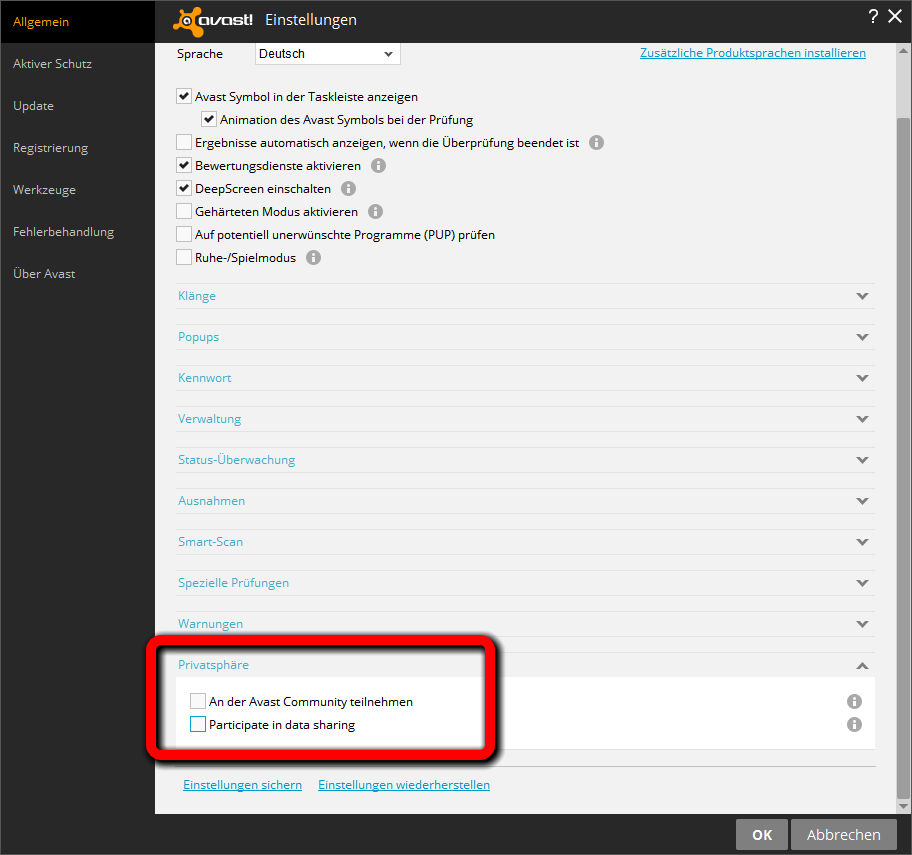Expand the Spezielle Prüfungen section
Screen dimensions: 912x855
coord(525,583)
